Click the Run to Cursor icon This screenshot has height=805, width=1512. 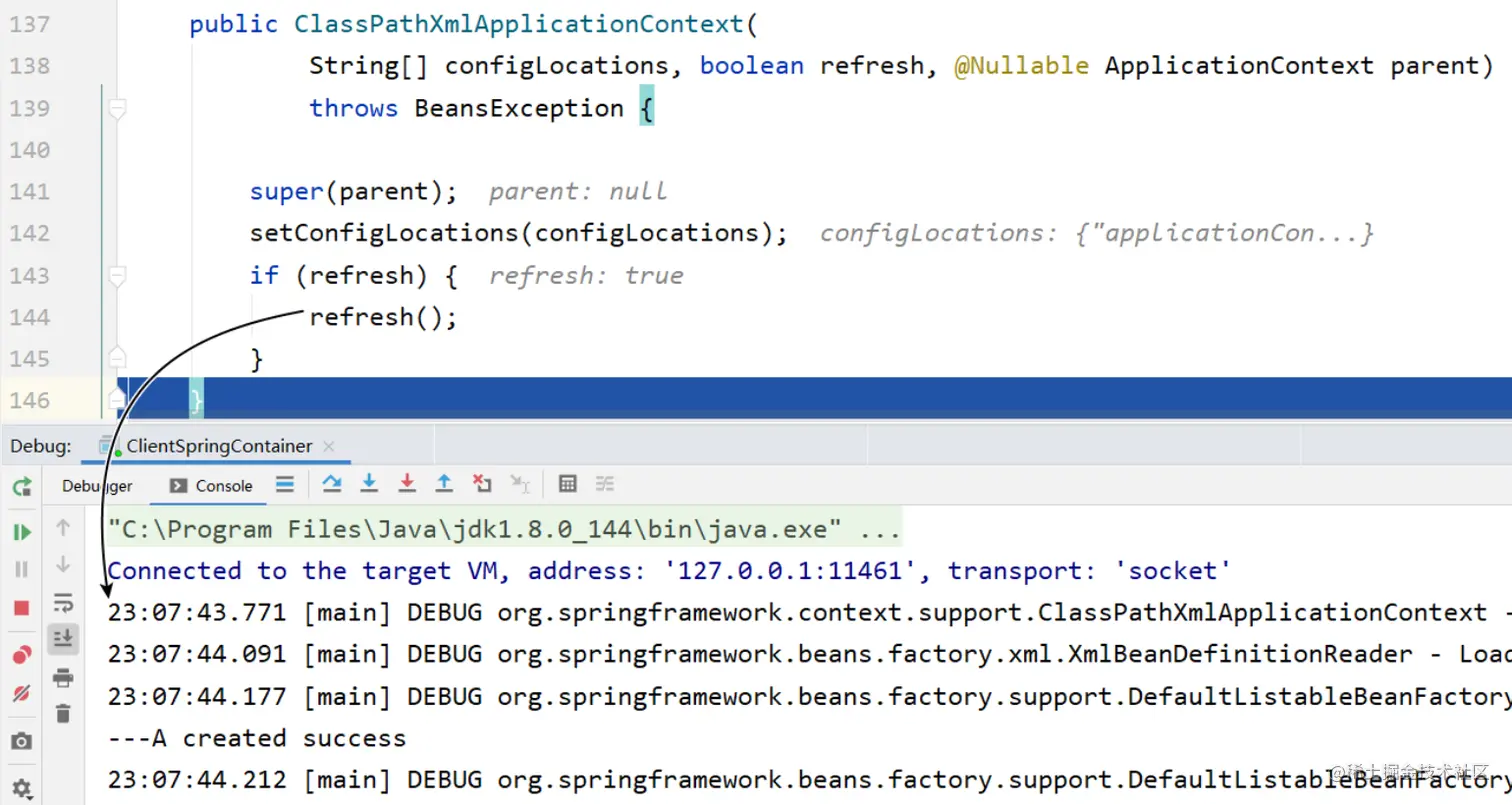520,485
